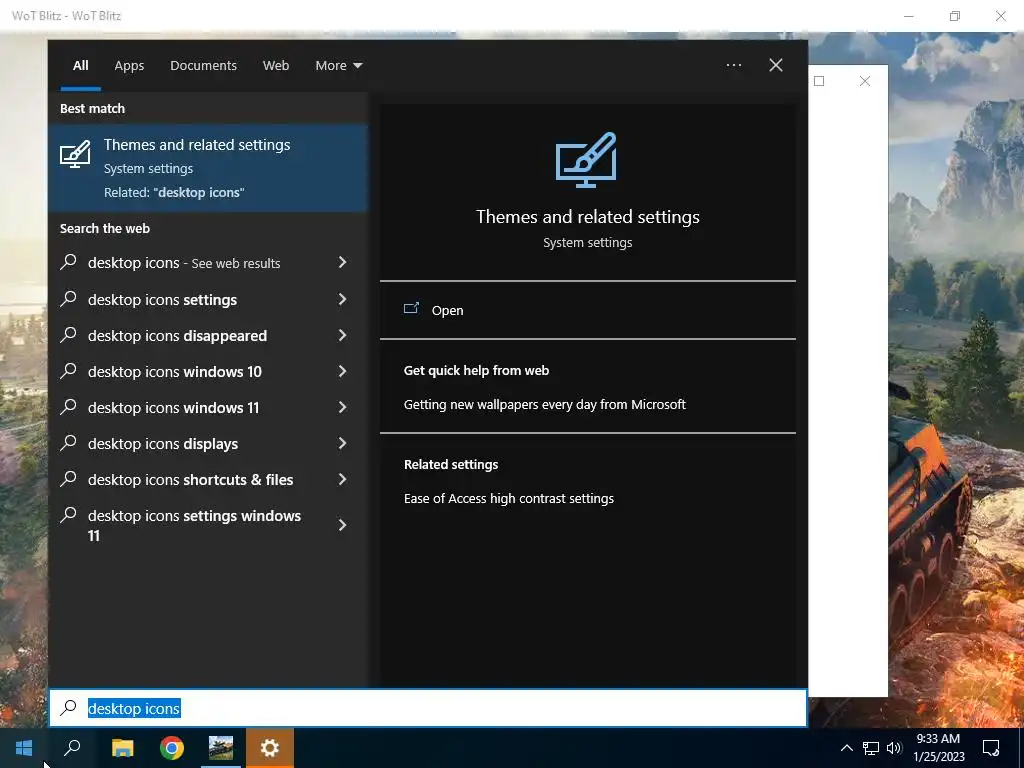Click magnifier icon beside 'desktop icons displays'

click(68, 442)
